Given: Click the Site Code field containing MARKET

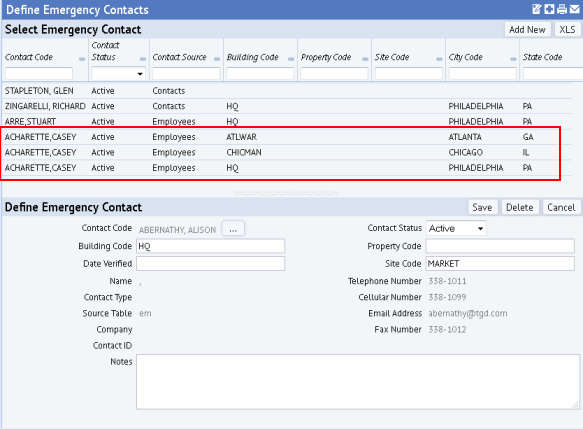Looking at the screenshot, I should tap(500, 264).
